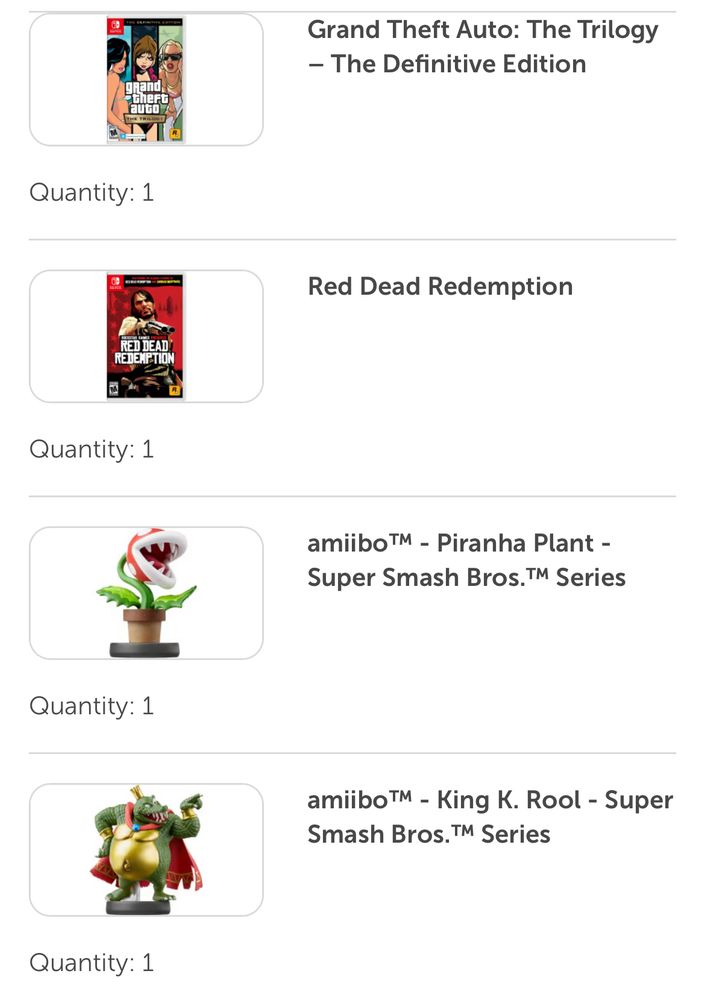The width and height of the screenshot is (705, 1000).
Task: Click Rockstar logo on Red Dead Redemption cover
Action: [x=175, y=390]
